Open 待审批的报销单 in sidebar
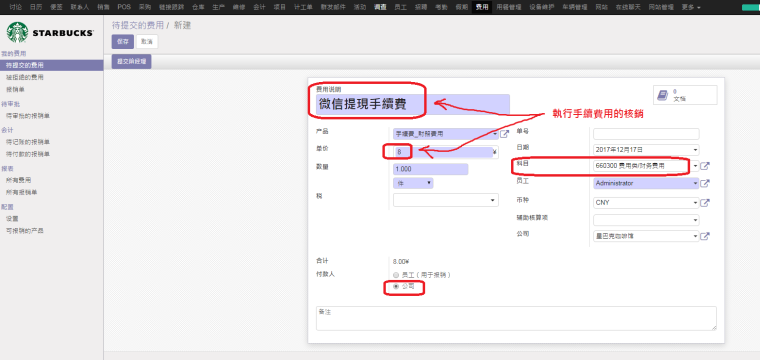 (28, 116)
